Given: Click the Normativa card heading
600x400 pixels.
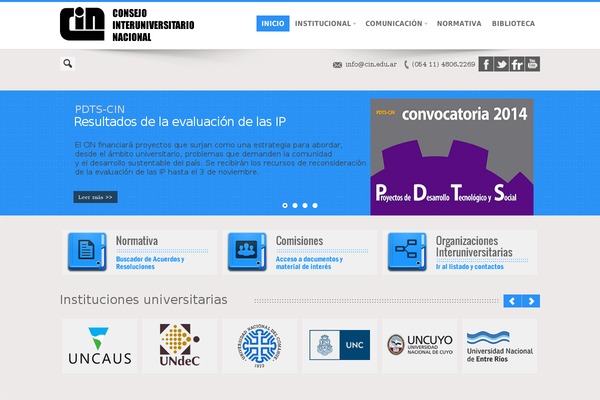Looking at the screenshot, I should (137, 241).
